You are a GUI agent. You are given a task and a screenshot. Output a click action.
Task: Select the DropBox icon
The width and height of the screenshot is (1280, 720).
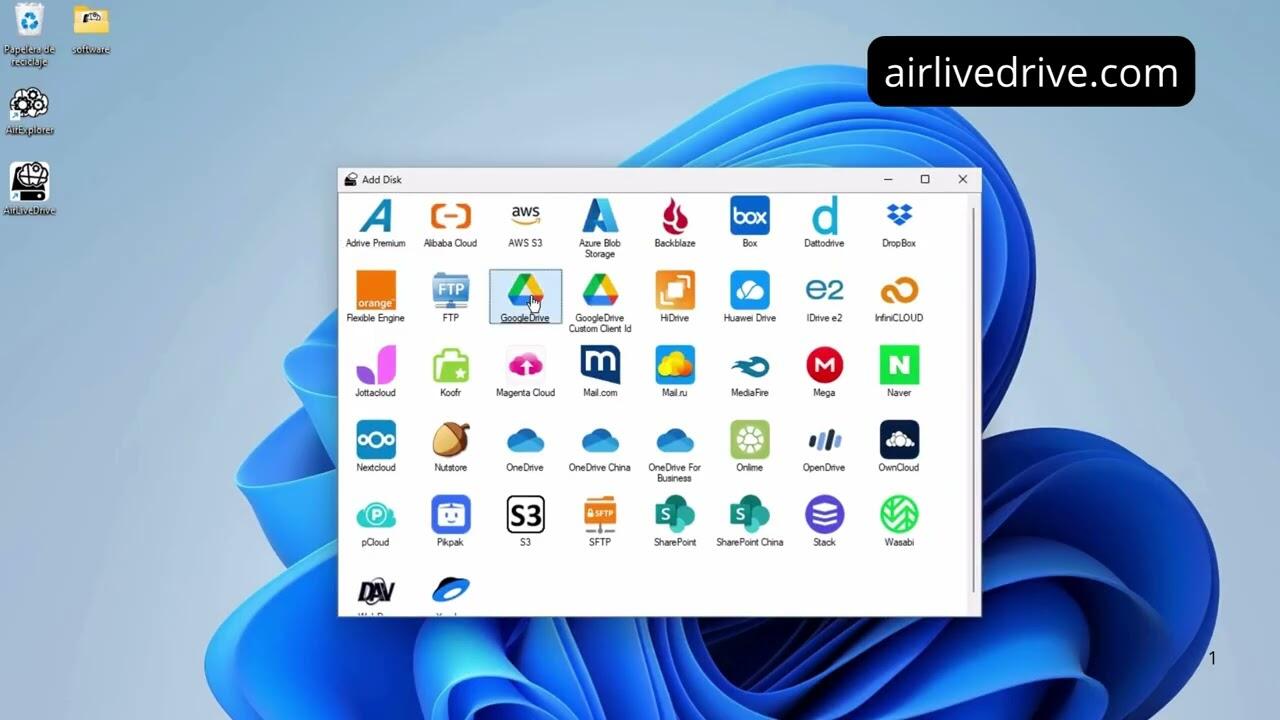(x=899, y=217)
